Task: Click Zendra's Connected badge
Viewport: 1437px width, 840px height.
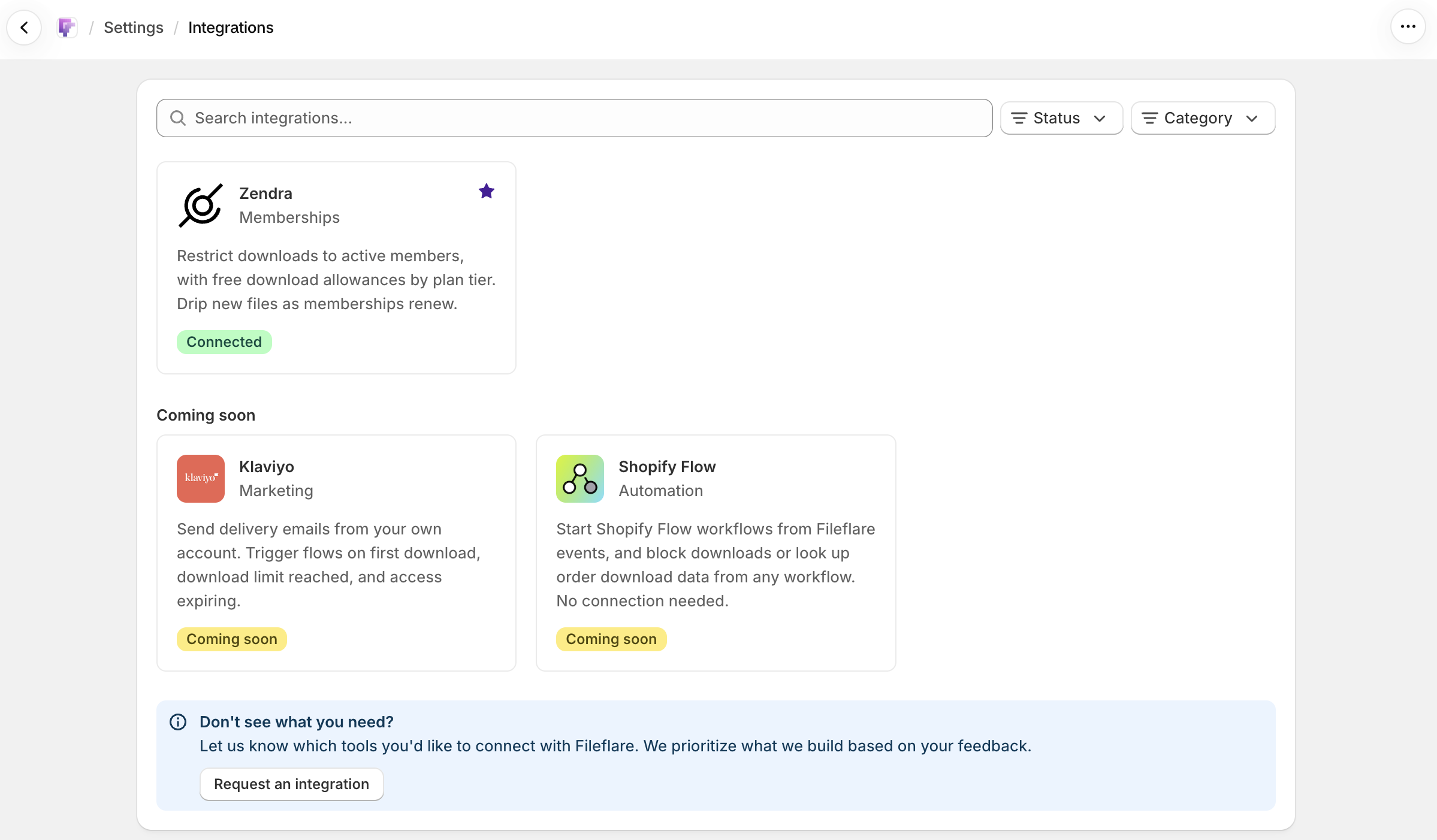Action: 224,342
